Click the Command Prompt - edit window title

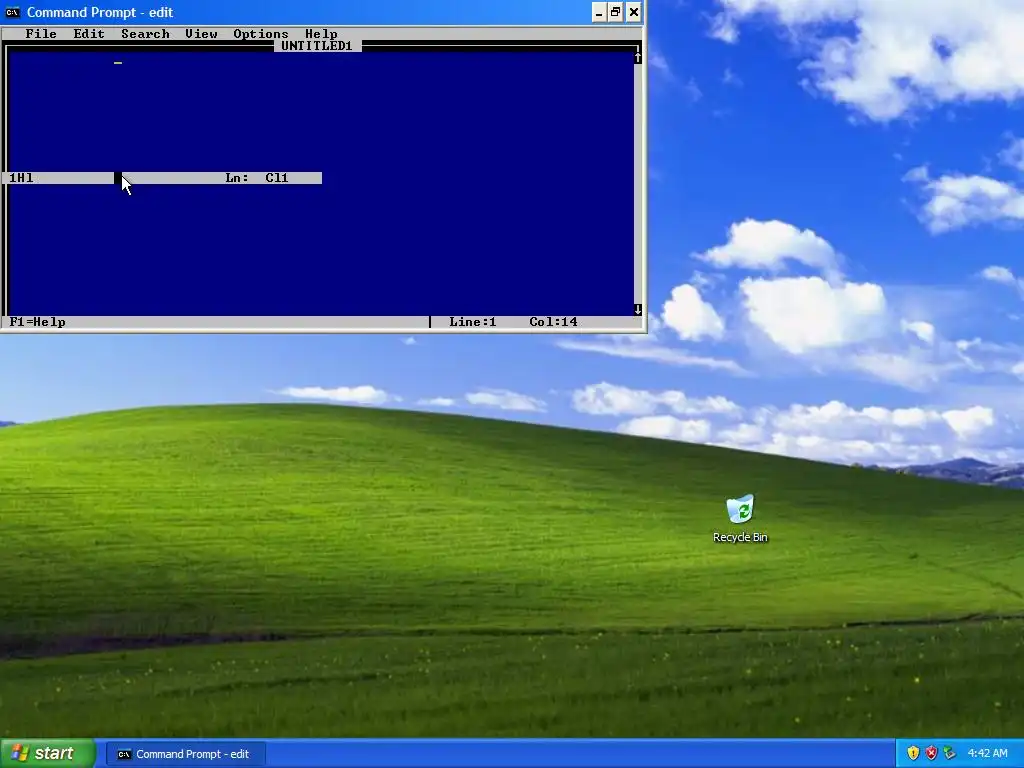point(100,12)
